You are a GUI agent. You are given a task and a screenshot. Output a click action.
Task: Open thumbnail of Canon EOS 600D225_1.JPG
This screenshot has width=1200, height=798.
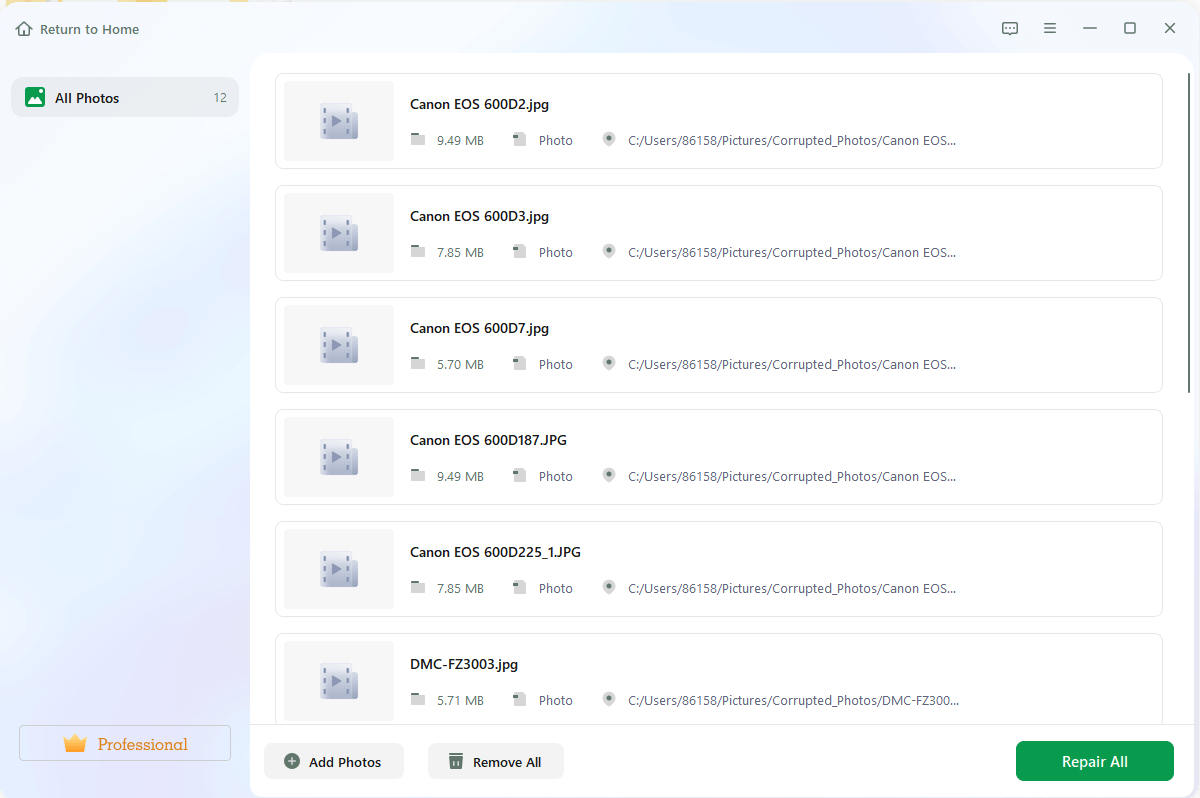point(339,569)
